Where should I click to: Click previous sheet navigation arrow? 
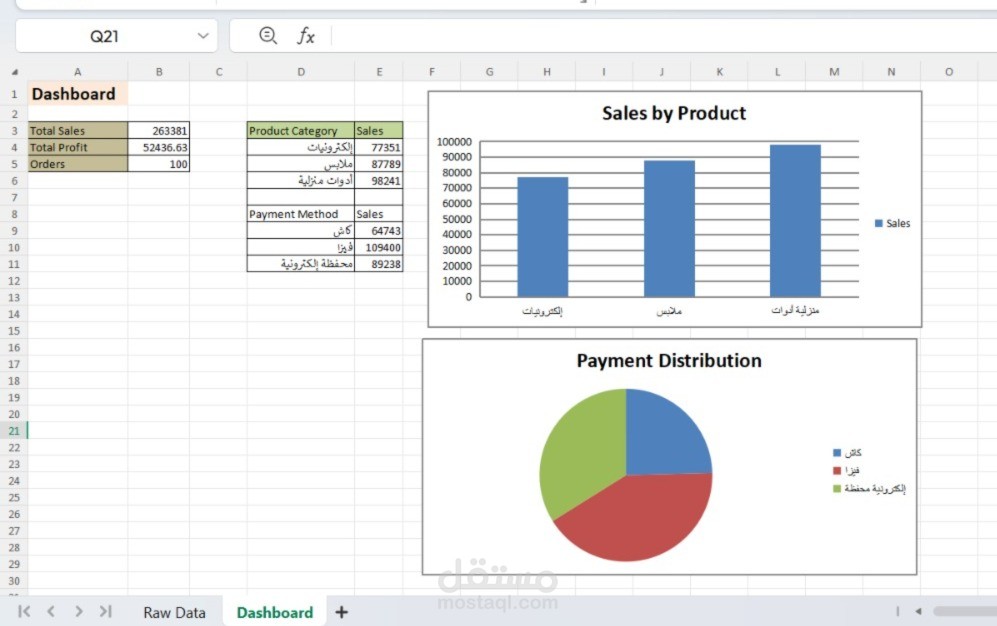pos(51,611)
